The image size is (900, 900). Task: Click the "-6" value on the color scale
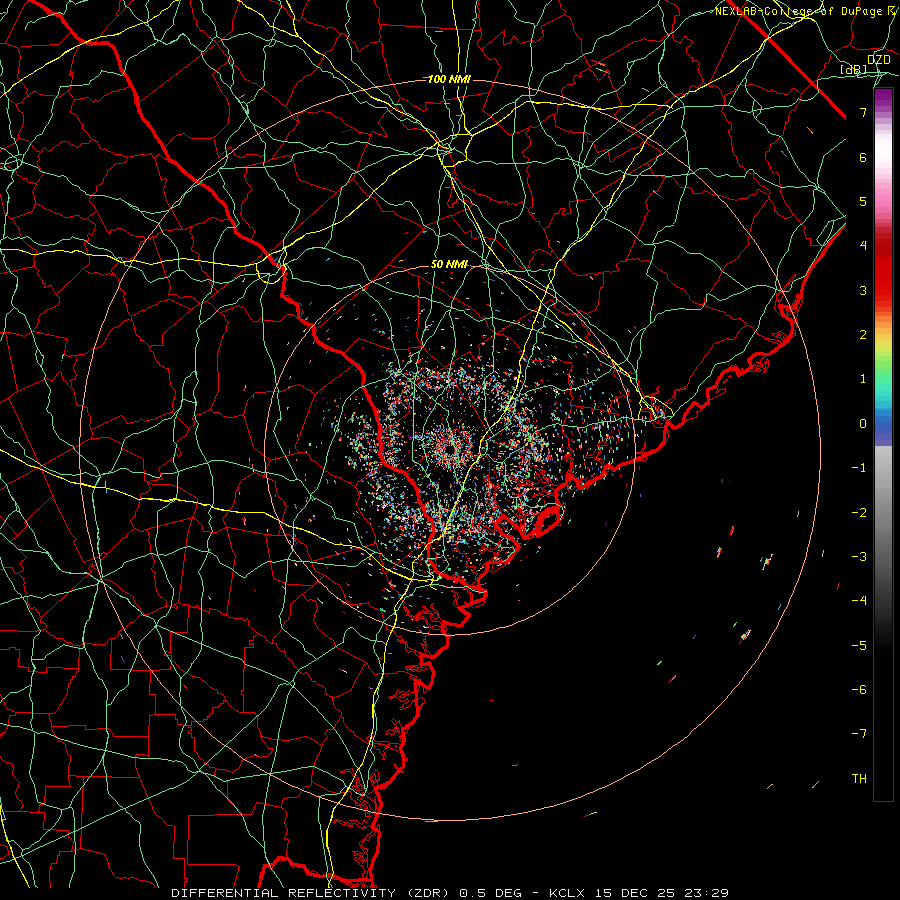(x=859, y=690)
